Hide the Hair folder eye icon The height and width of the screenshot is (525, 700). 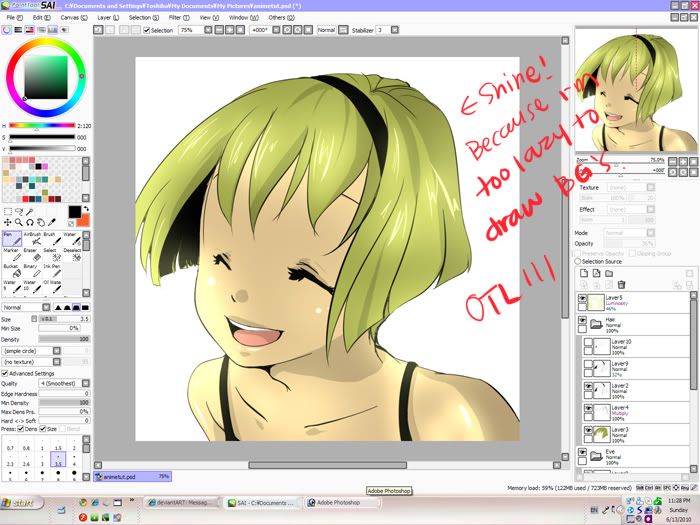[x=582, y=320]
